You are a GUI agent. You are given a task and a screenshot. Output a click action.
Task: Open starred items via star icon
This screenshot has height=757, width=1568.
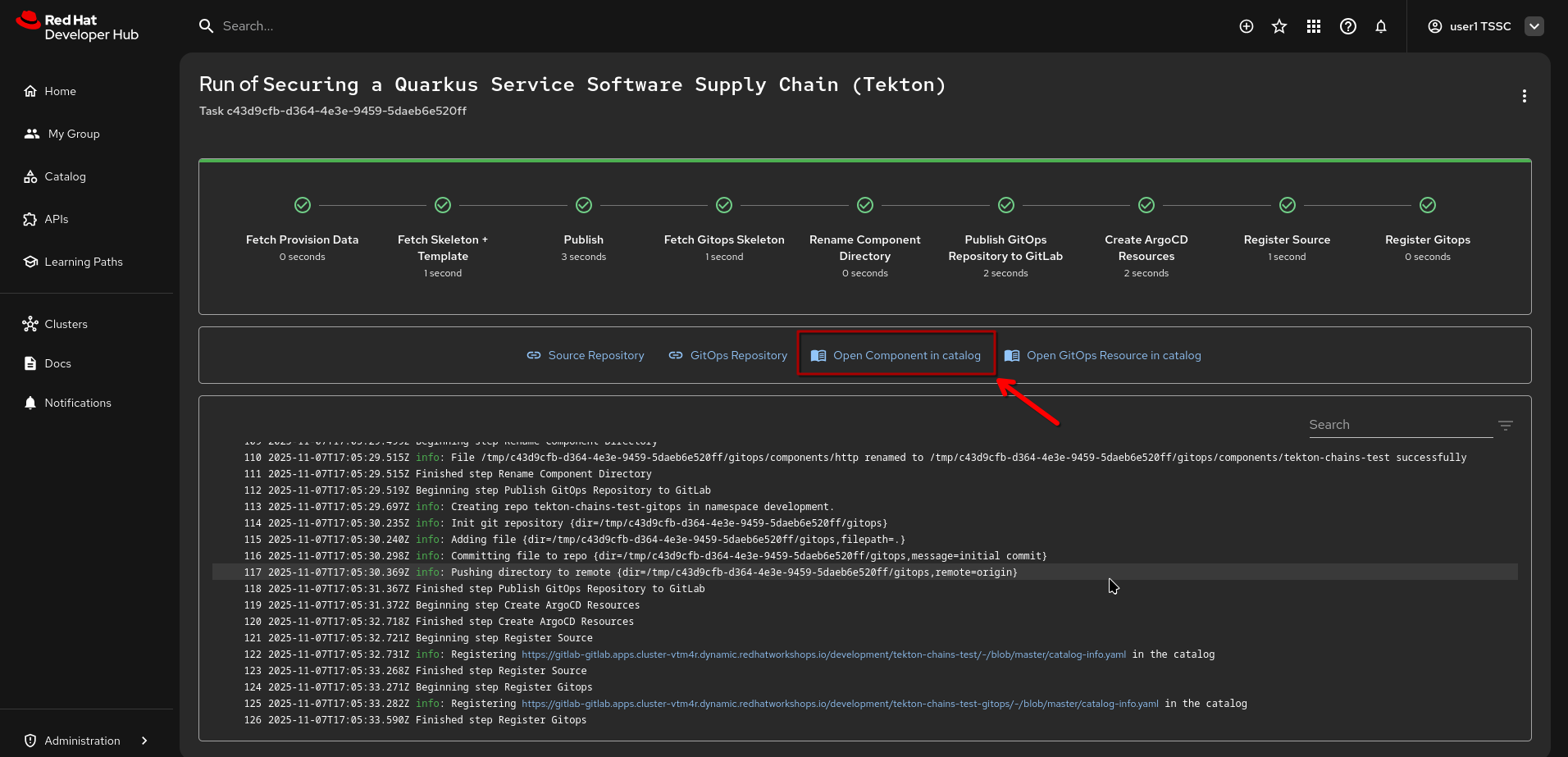(x=1279, y=26)
